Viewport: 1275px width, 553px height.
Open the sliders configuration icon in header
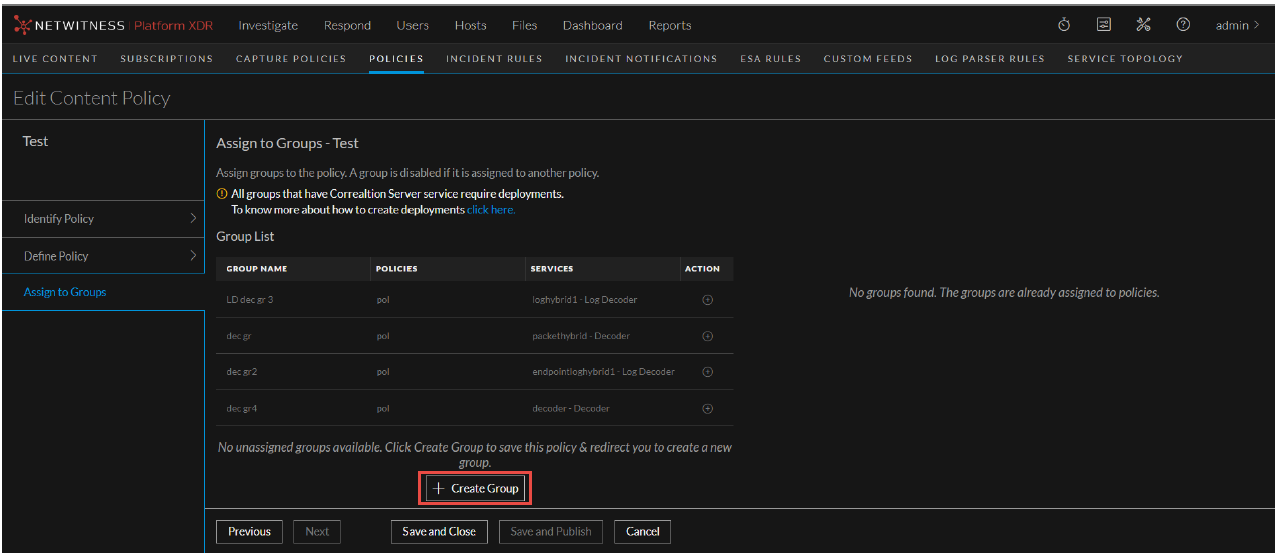tap(1104, 25)
